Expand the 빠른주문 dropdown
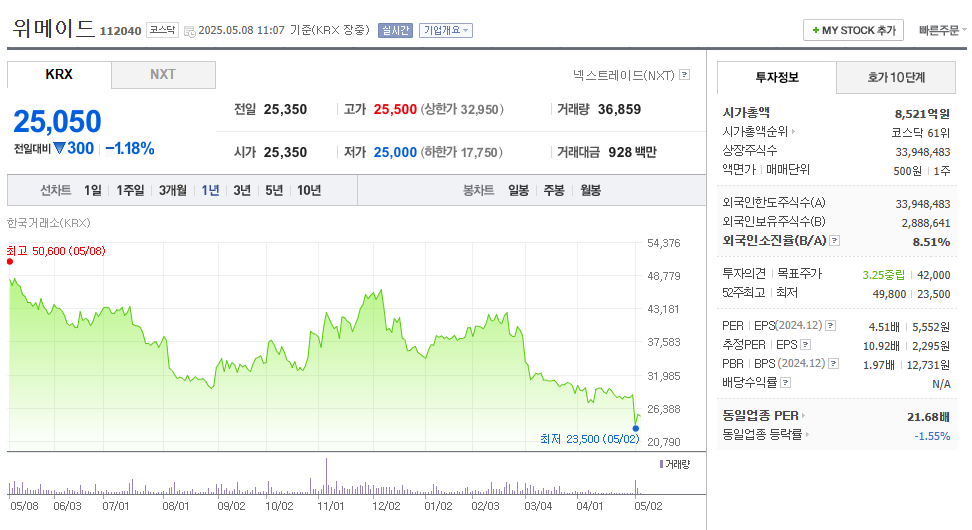The height and width of the screenshot is (530, 972). click(x=942, y=30)
